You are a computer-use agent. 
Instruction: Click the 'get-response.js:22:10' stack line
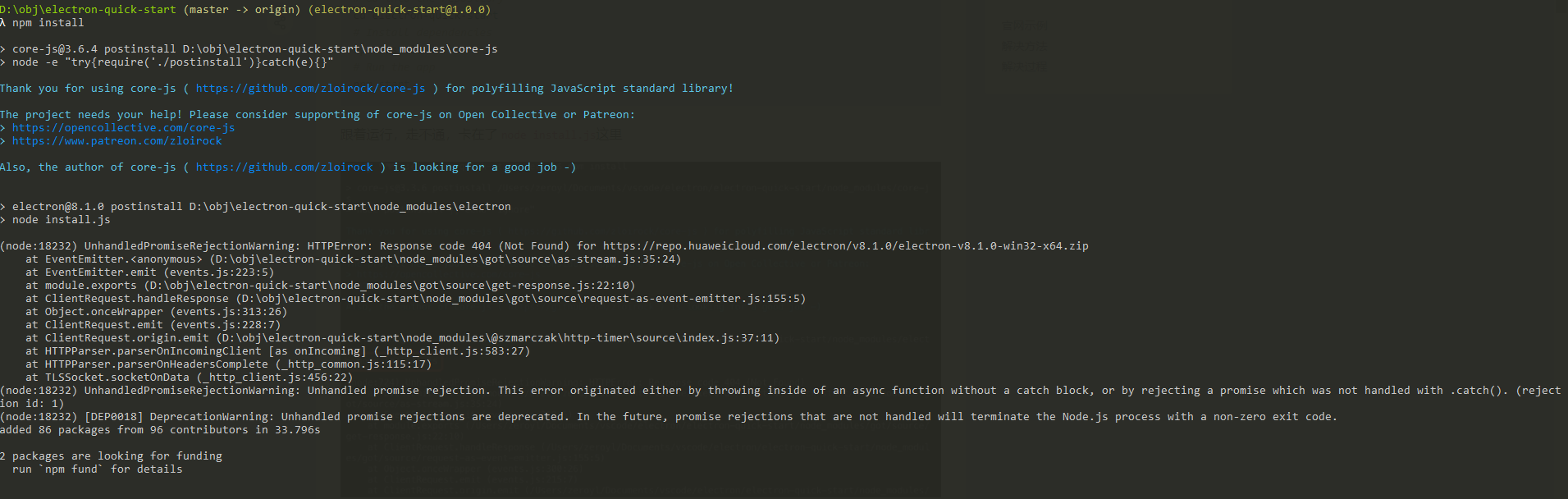click(330, 286)
